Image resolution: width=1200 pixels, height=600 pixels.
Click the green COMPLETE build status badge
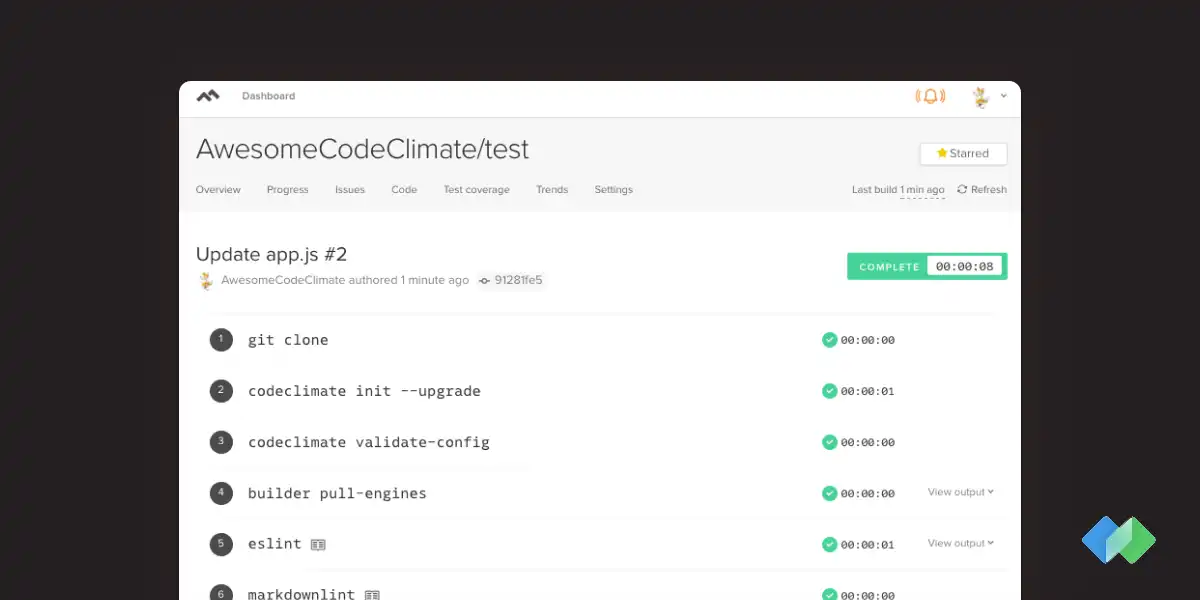pyautogui.click(x=889, y=267)
